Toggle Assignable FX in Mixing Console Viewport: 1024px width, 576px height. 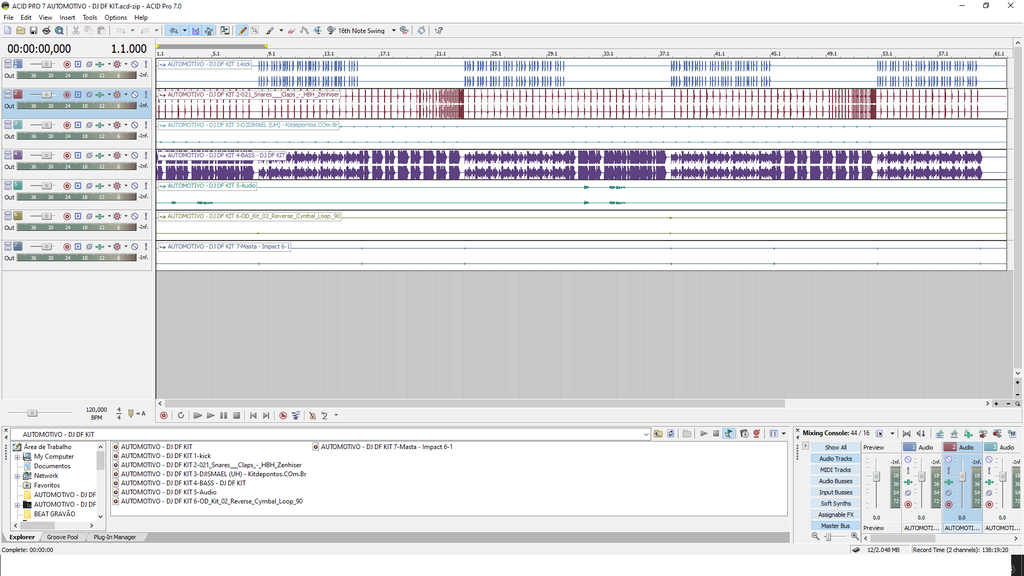click(x=835, y=515)
